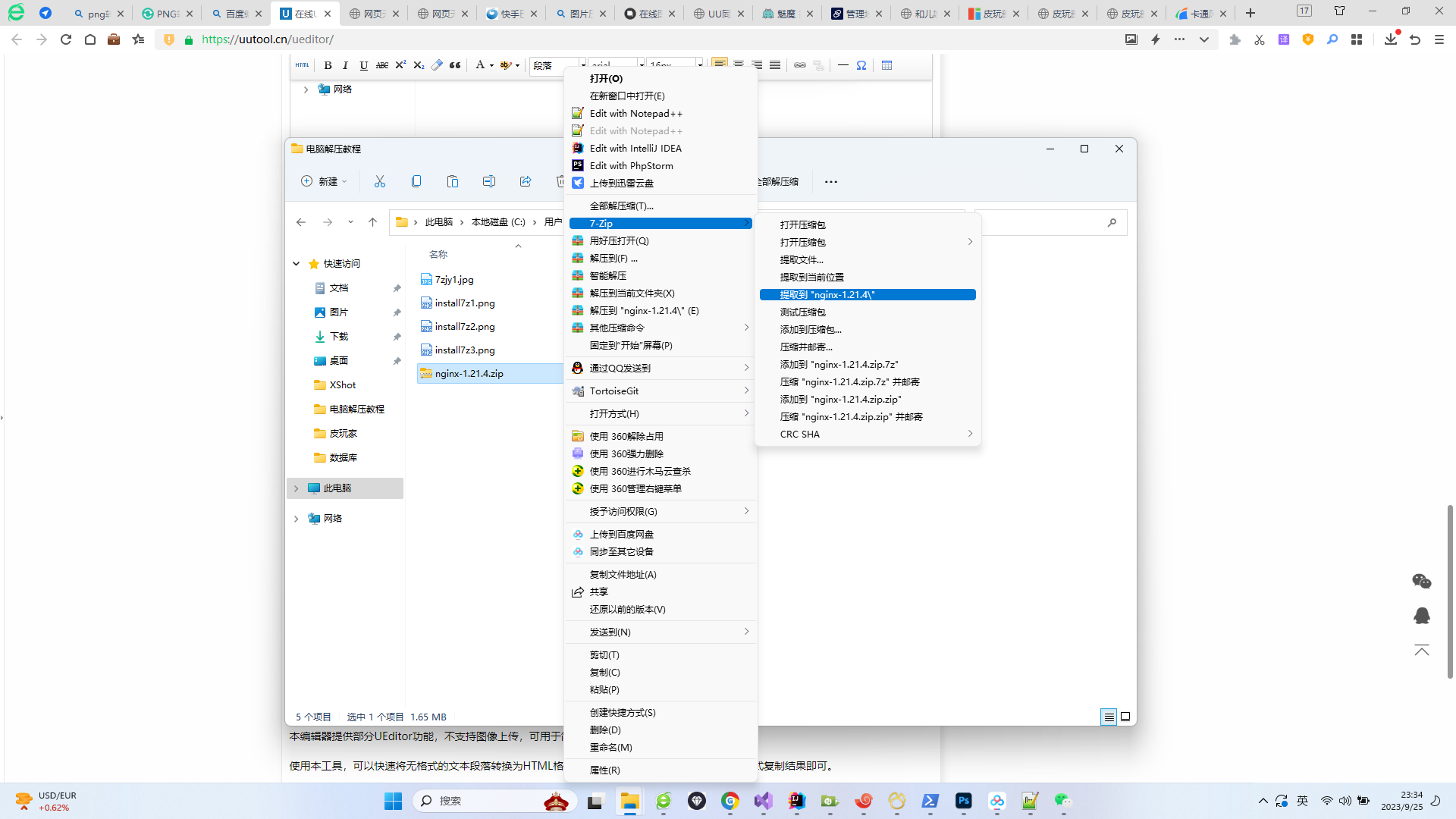Open the Photoshop icon on the taskbar
This screenshot has width=1456, height=819.
coord(964,801)
